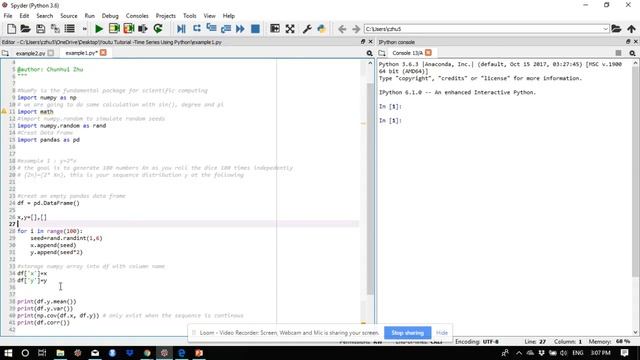Open the Tools menu
Viewport: 640px width, 360px height.
click(189, 16)
